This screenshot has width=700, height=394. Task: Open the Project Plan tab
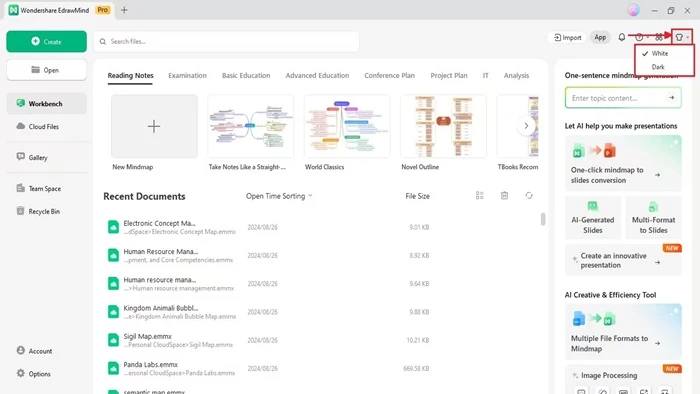click(x=449, y=75)
